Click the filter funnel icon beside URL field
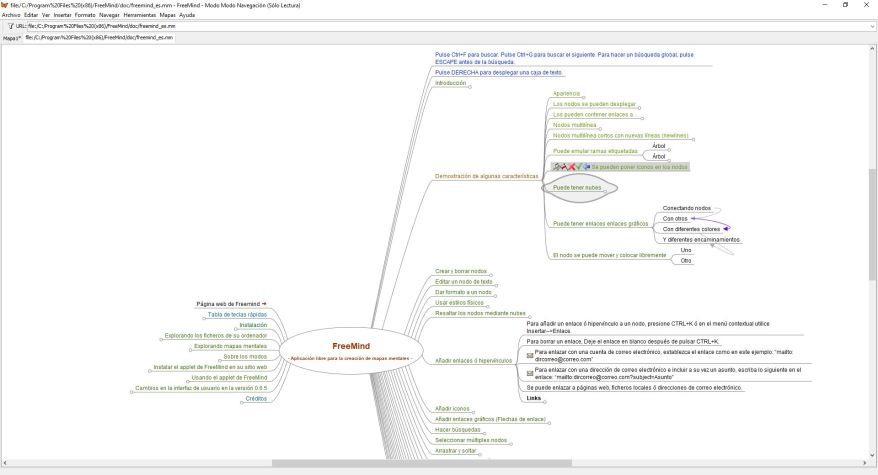The image size is (878, 475). tap(10, 26)
